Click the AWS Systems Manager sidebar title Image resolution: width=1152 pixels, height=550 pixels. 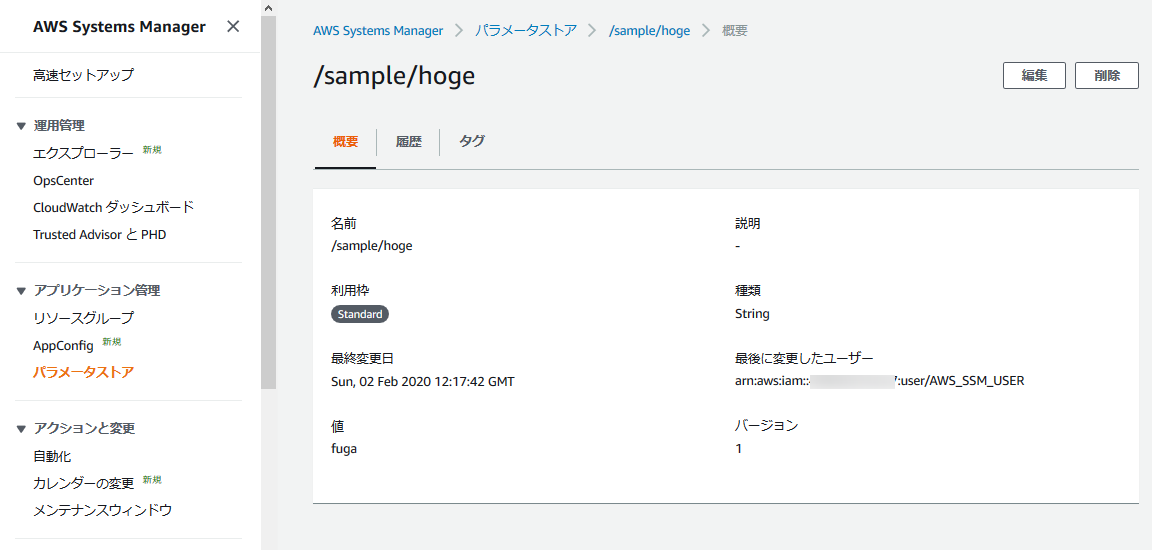tap(119, 27)
